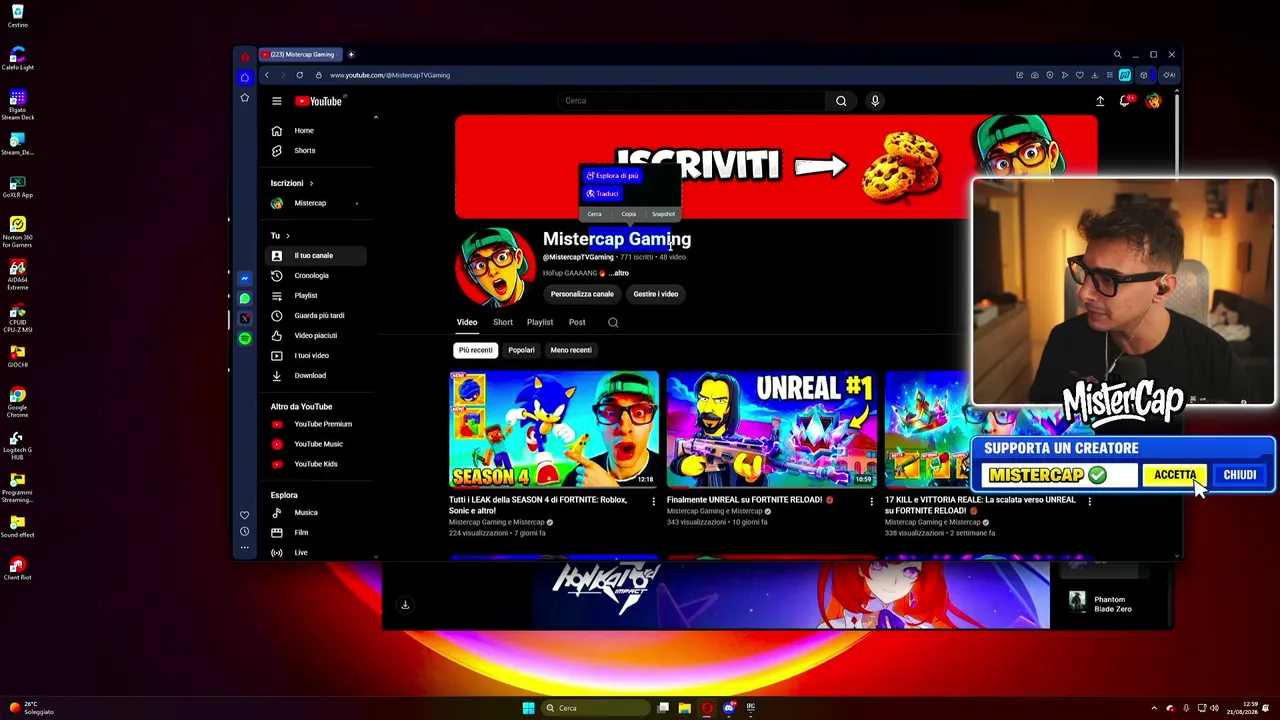
Task: Open File Explorer from taskbar
Action: (684, 708)
